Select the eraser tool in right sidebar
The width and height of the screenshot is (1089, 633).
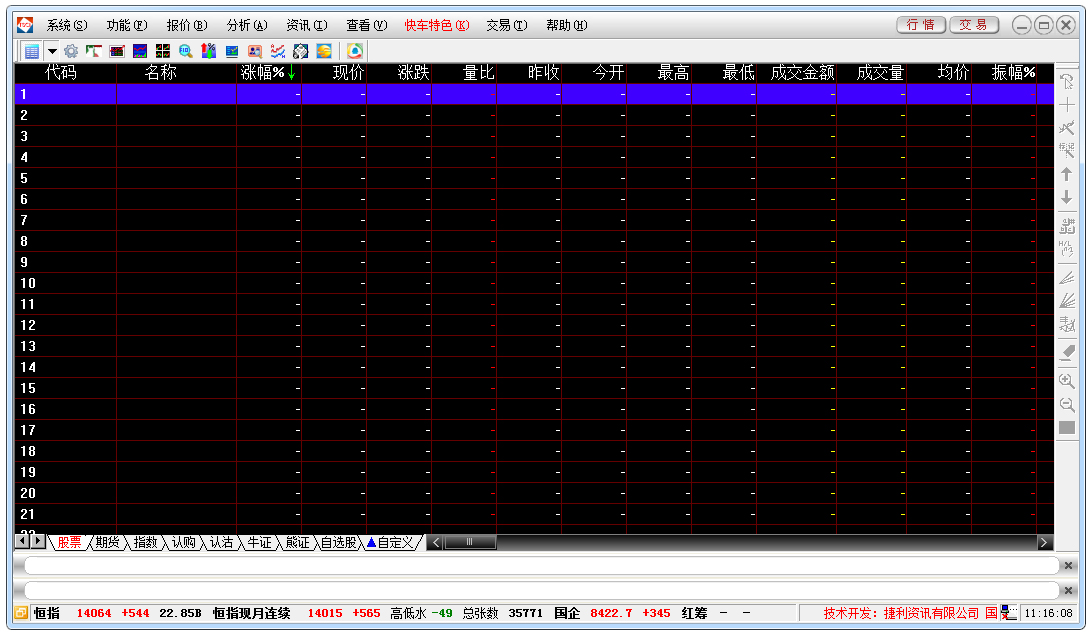coord(1067,352)
